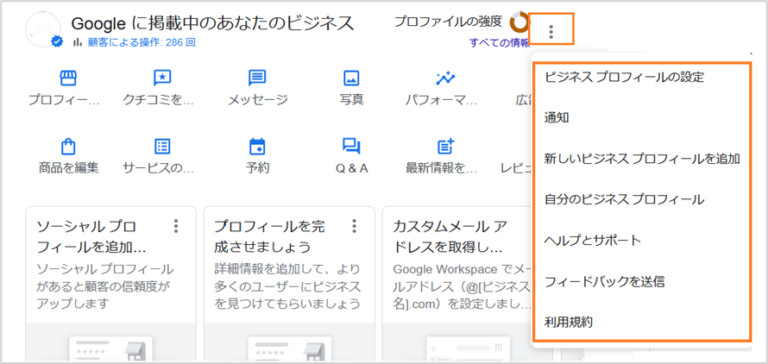Viewport: 768px width, 364px height.
Task: Click the Photos image icon
Action: tap(351, 77)
